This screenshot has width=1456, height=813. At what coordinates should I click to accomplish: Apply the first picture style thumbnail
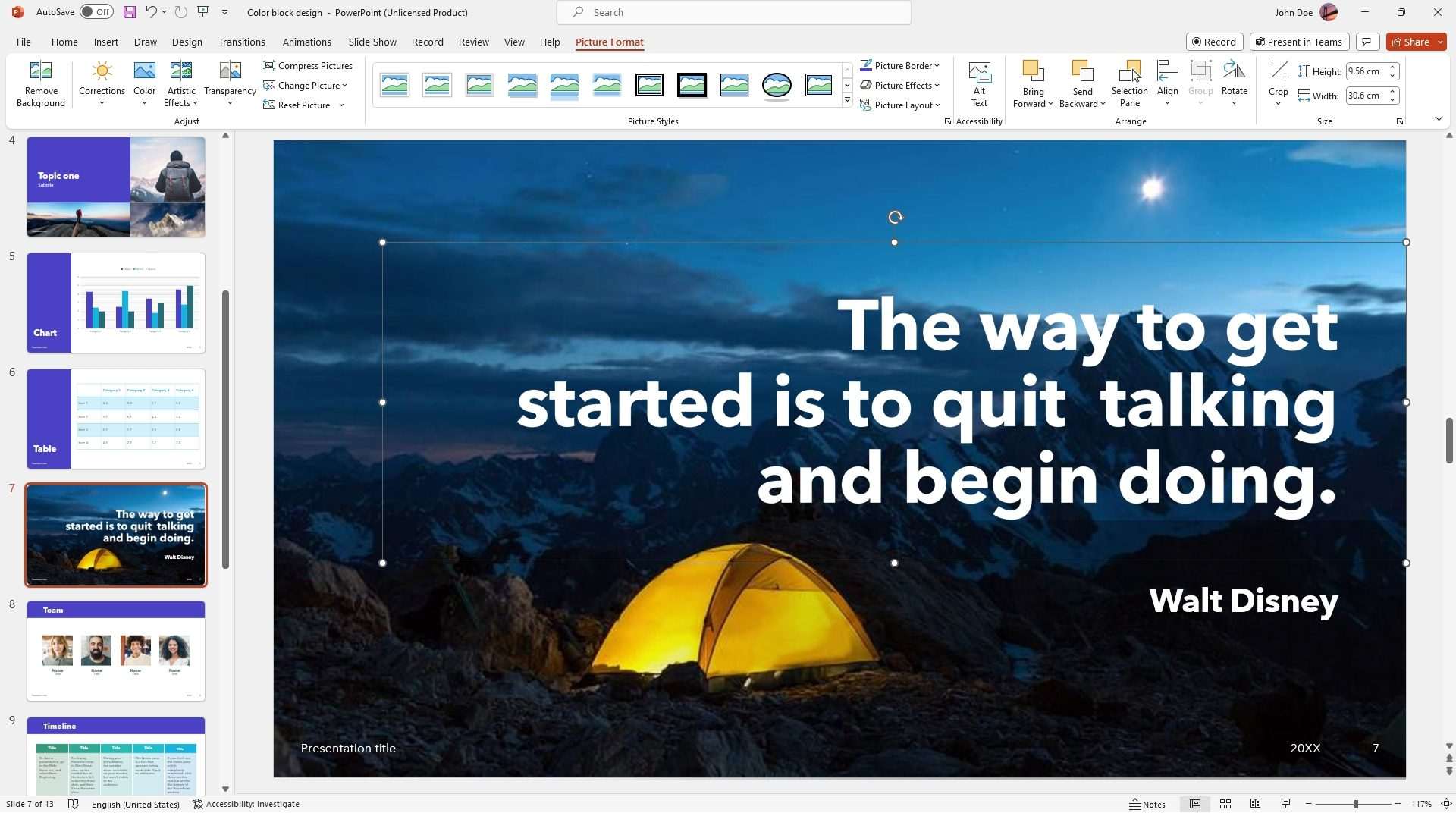[x=394, y=85]
